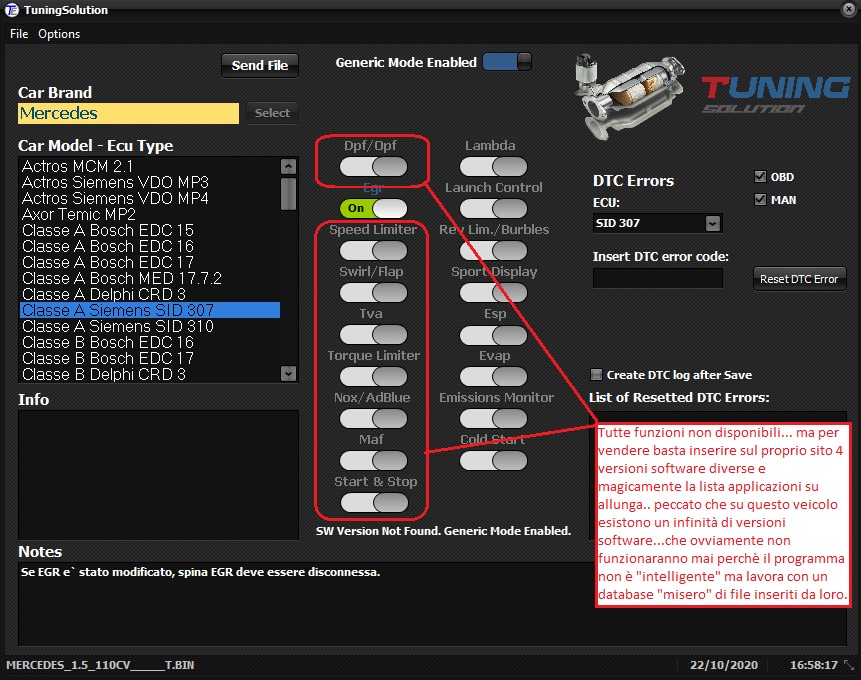The height and width of the screenshot is (680, 861).
Task: Toggle the Rev Lim./Burbles switch
Action: pyautogui.click(x=493, y=250)
